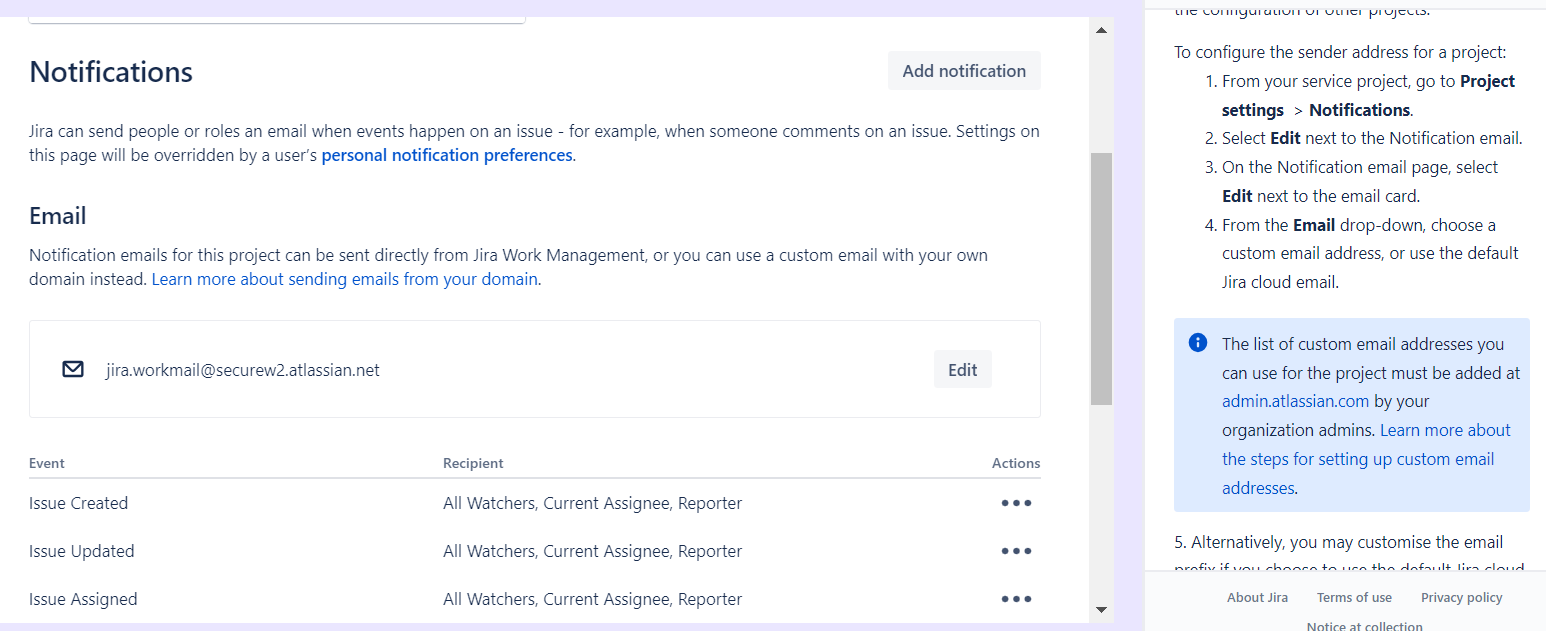Click the Issue Assigned event row label
The width and height of the screenshot is (1546, 631).
(83, 599)
